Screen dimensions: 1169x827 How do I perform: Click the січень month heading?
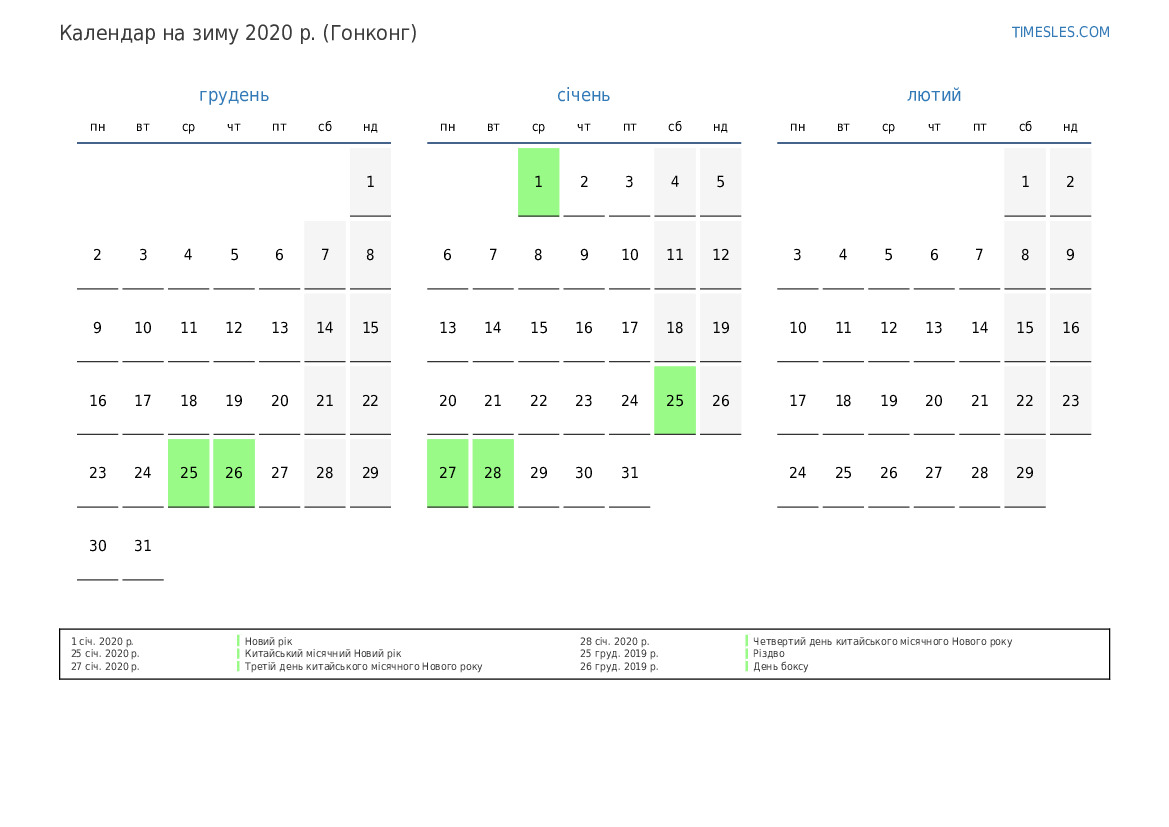coord(584,95)
